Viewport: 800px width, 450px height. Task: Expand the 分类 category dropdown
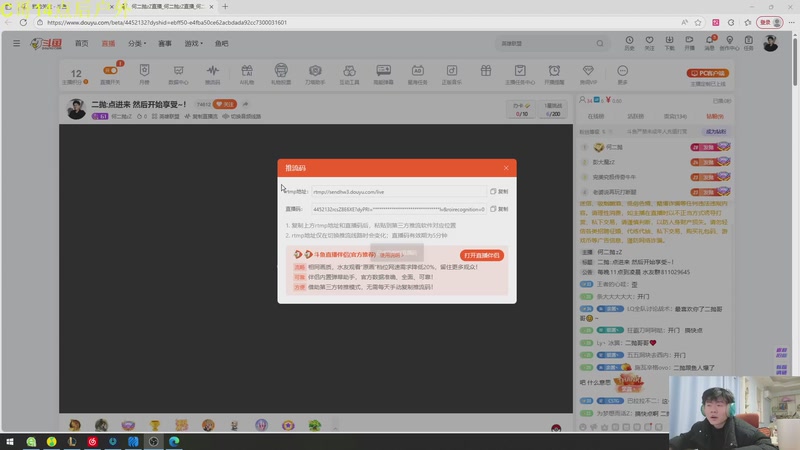[x=137, y=43]
